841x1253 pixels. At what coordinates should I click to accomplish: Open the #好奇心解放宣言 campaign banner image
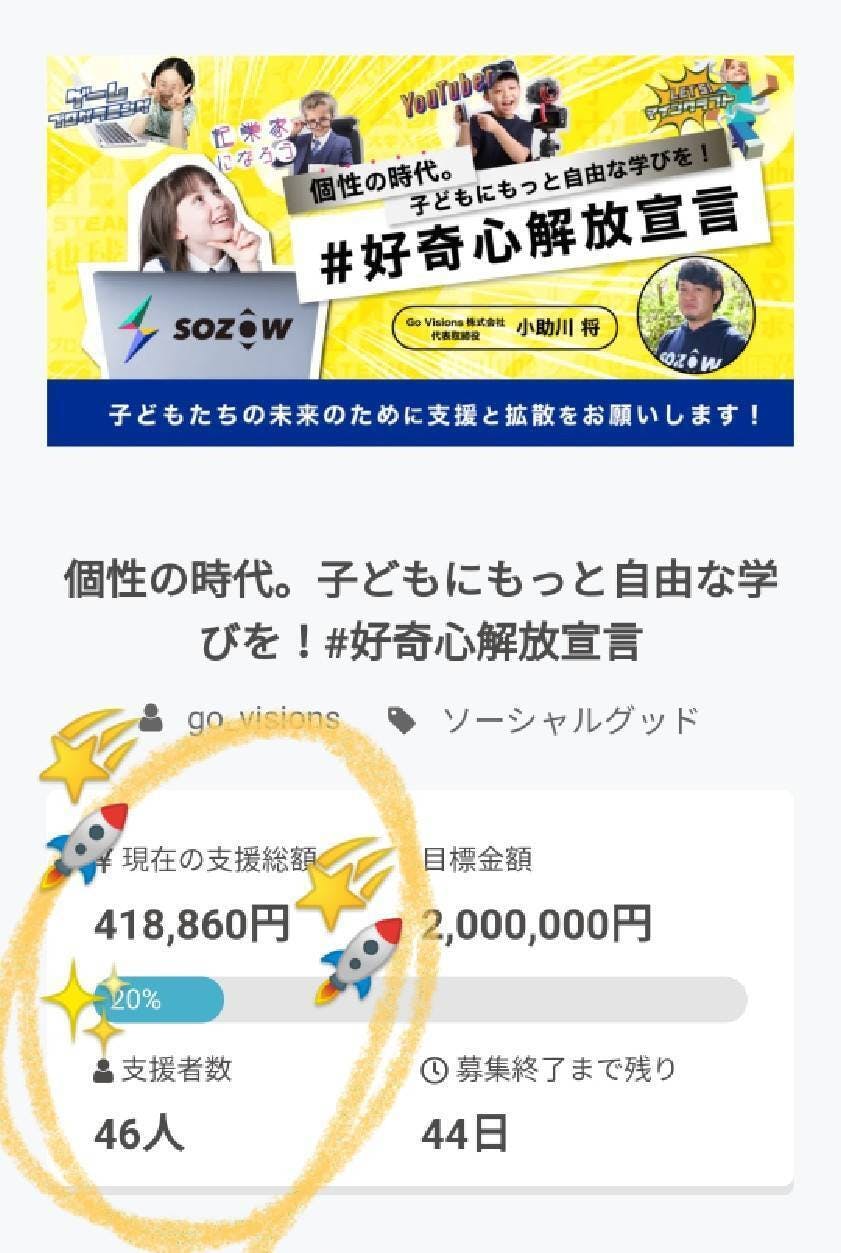(420, 250)
